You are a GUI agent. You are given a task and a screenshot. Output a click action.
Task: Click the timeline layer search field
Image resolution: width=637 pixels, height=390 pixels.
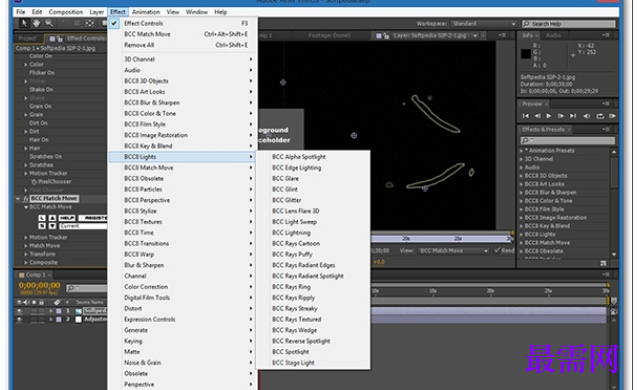87,288
